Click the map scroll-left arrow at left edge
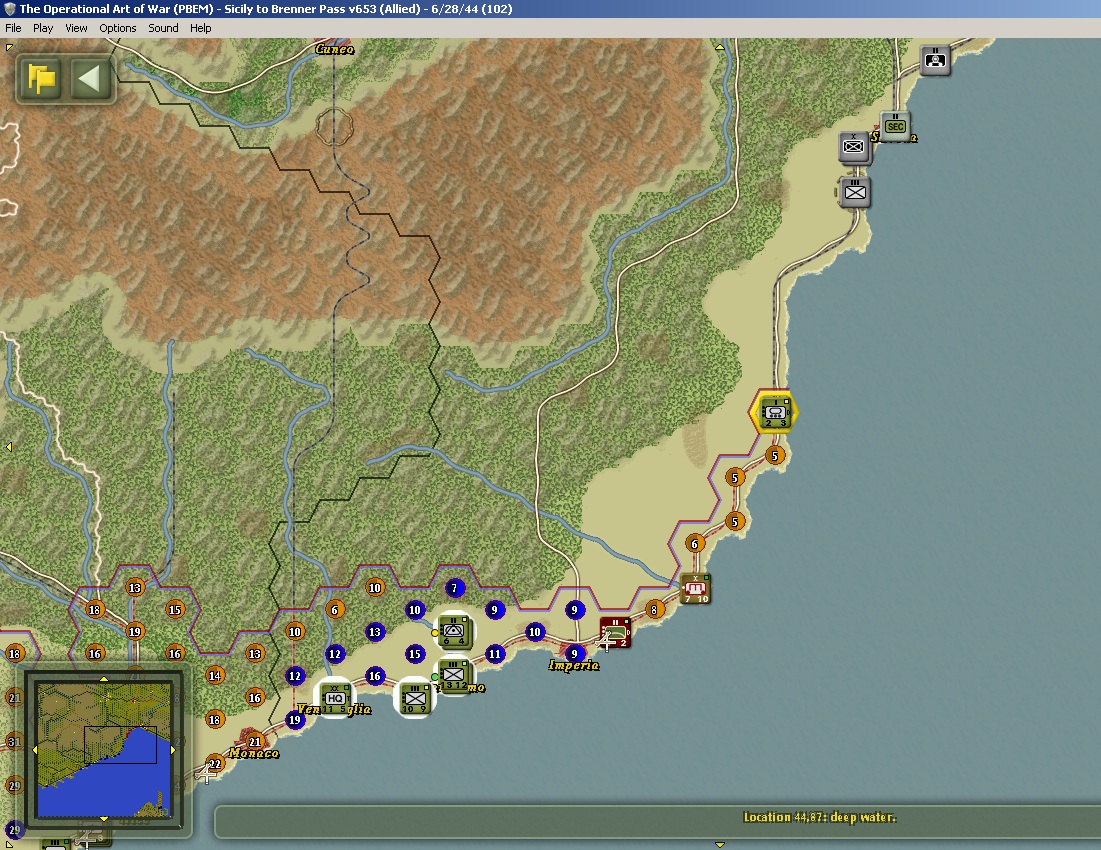Image resolution: width=1101 pixels, height=850 pixels. 8,446
